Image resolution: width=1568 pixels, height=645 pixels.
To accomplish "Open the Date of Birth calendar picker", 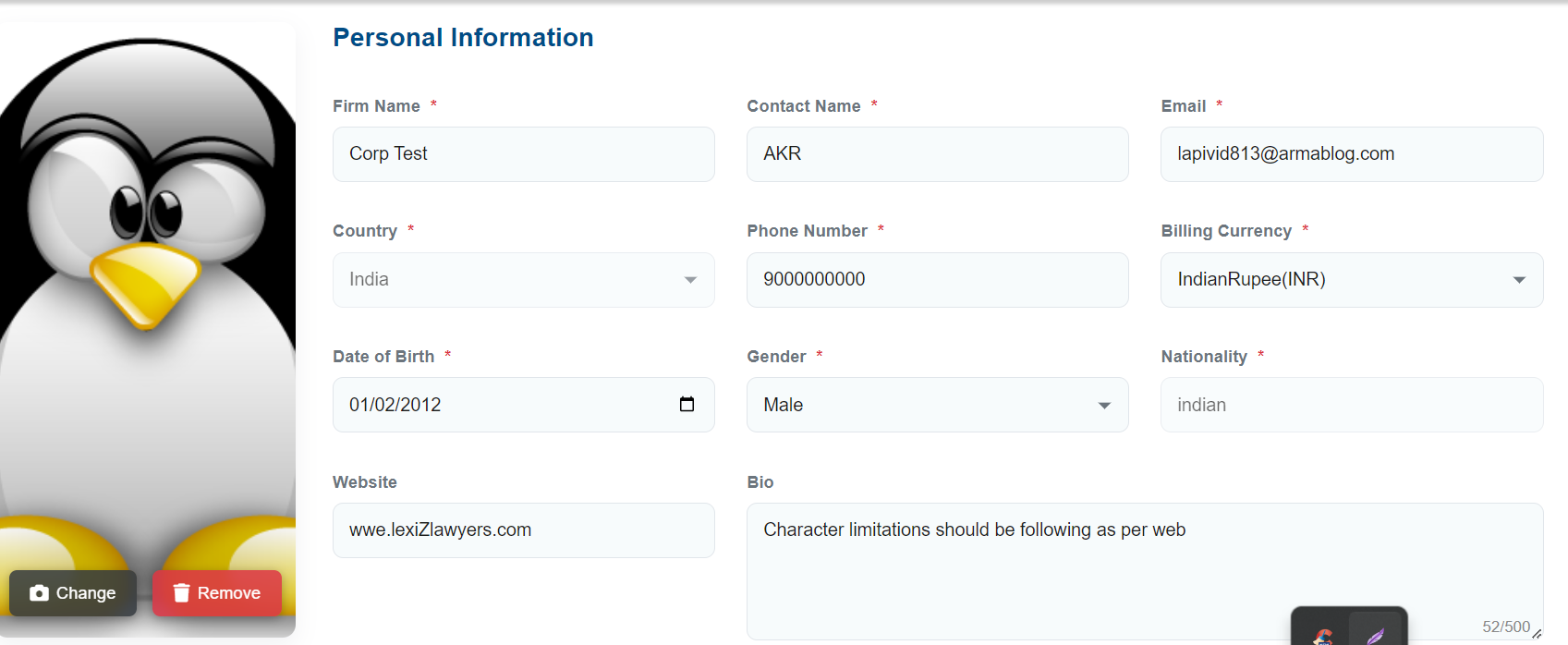I will coord(687,405).
